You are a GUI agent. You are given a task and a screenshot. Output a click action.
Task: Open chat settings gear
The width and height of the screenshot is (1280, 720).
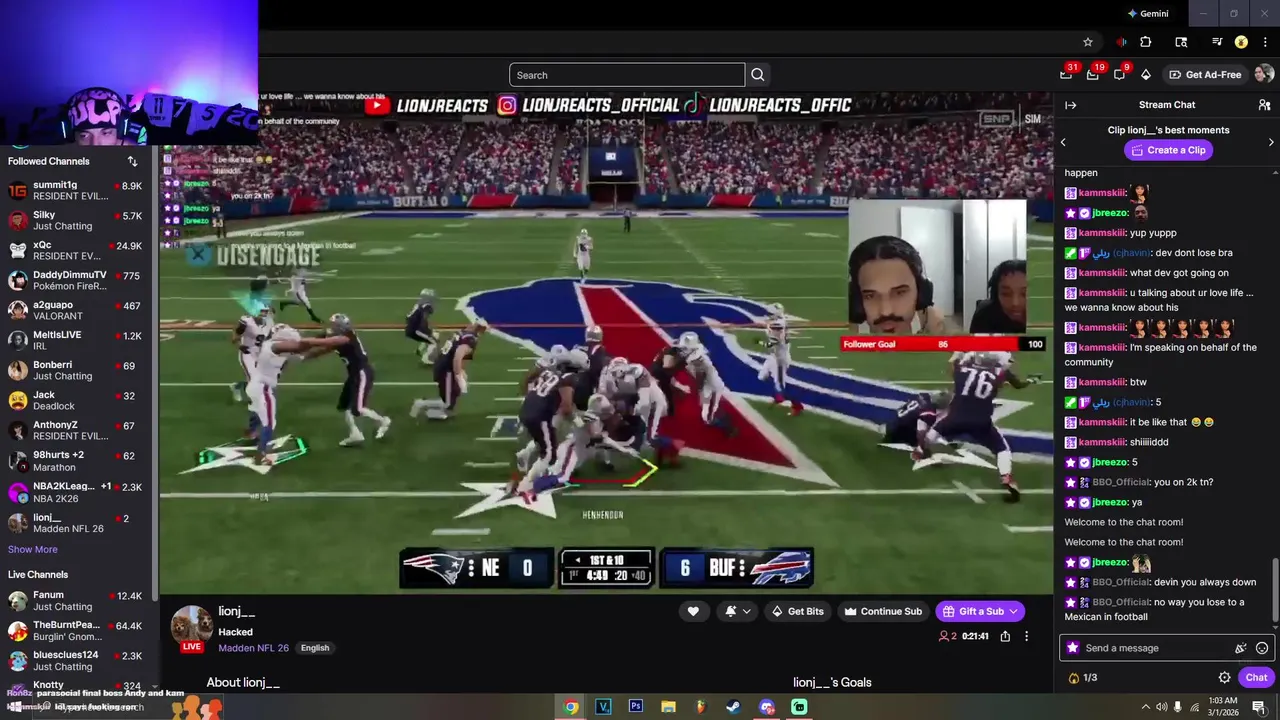(1225, 677)
